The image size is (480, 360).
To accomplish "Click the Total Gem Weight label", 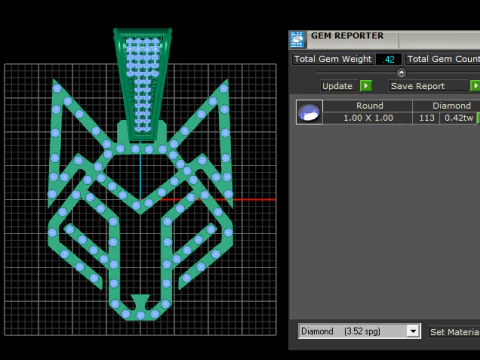I will pyautogui.click(x=333, y=59).
